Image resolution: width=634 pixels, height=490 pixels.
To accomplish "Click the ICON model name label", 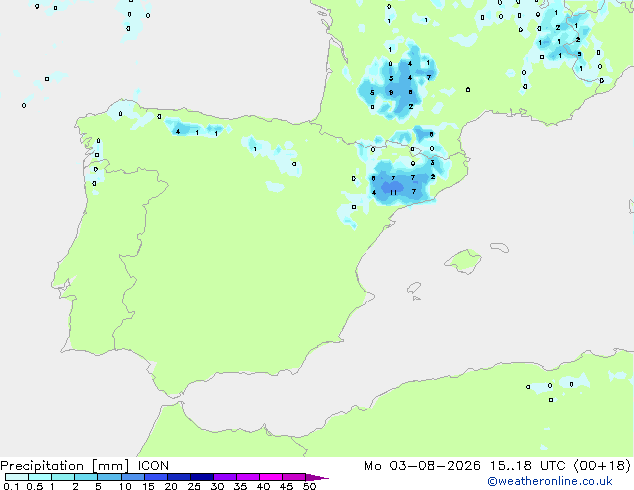I will [153, 466].
